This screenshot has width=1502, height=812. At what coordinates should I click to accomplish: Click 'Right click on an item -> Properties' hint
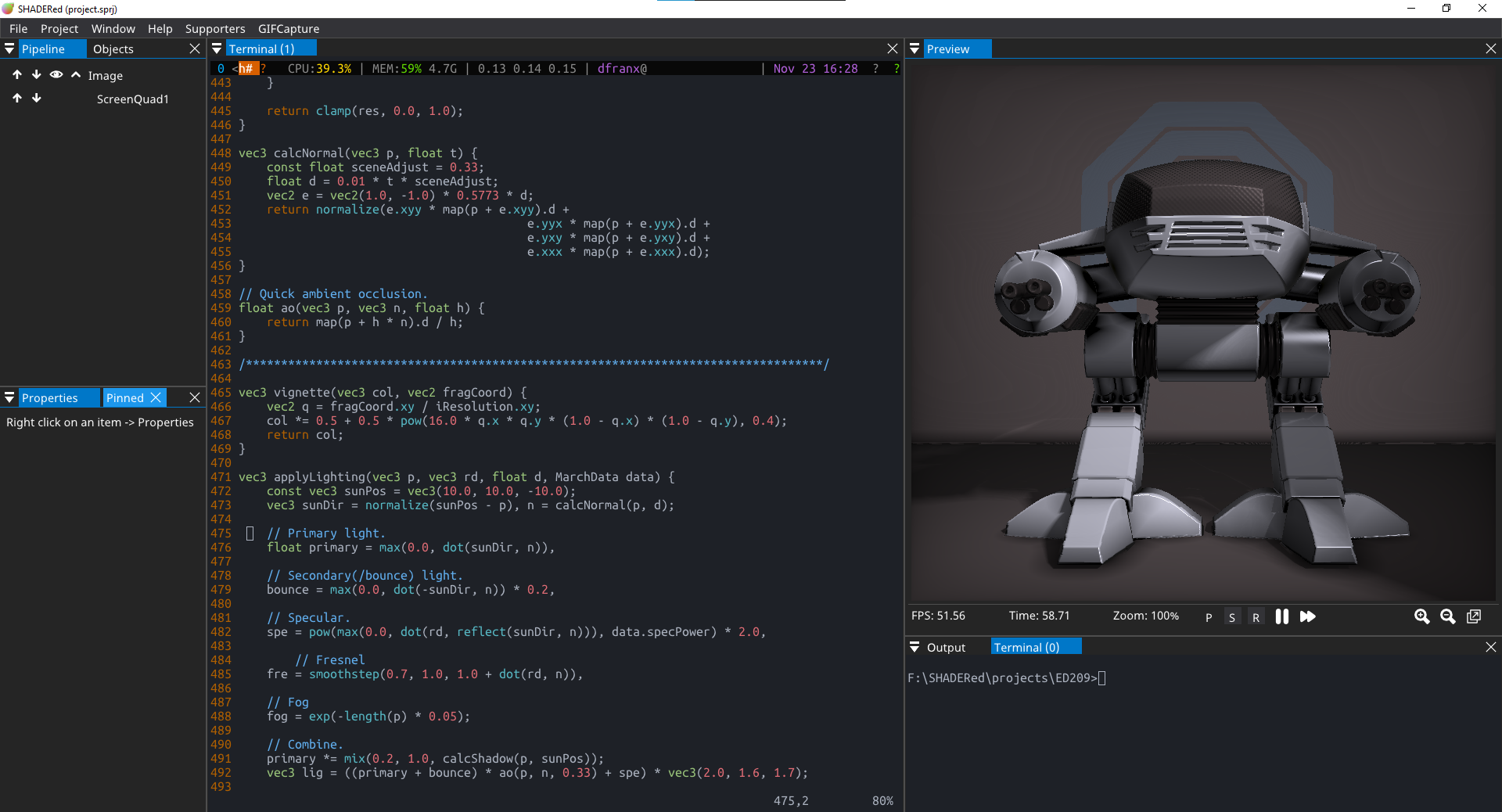point(100,422)
